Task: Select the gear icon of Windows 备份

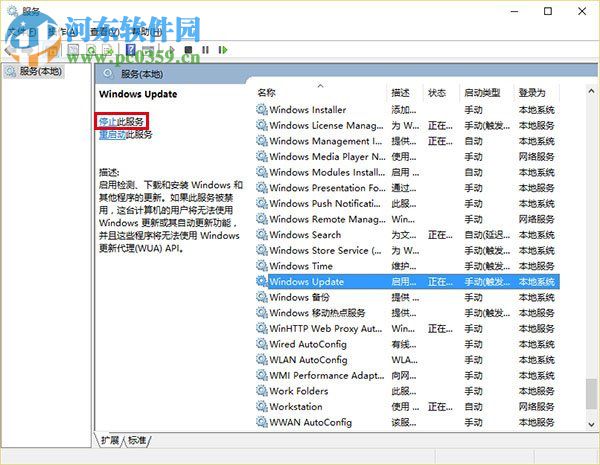Action: 262,297
